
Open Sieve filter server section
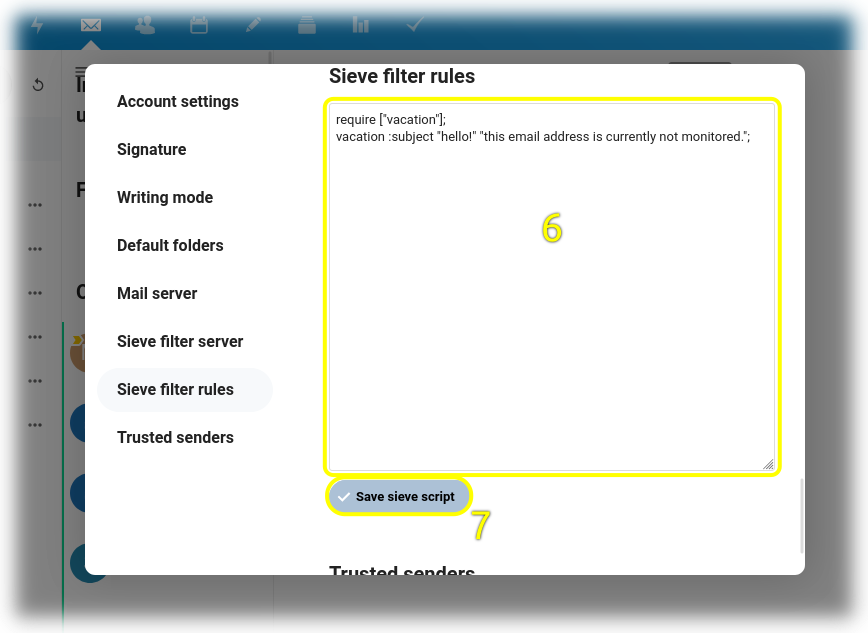click(x=180, y=341)
